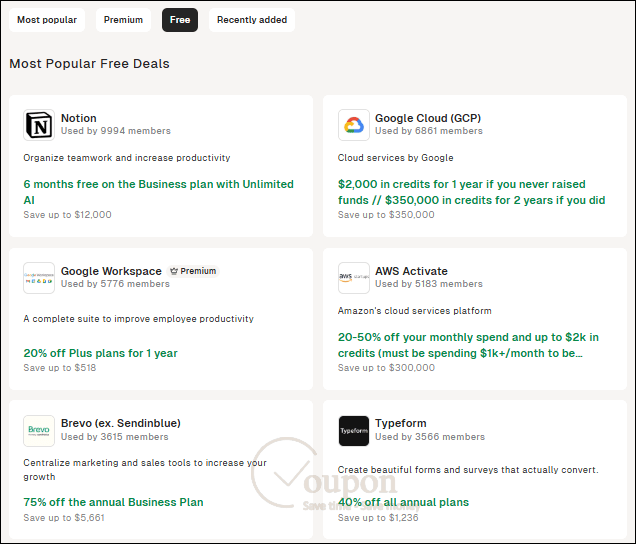Open the Brevo (ex. Sendinblue) title
636x544 pixels.
tap(121, 423)
